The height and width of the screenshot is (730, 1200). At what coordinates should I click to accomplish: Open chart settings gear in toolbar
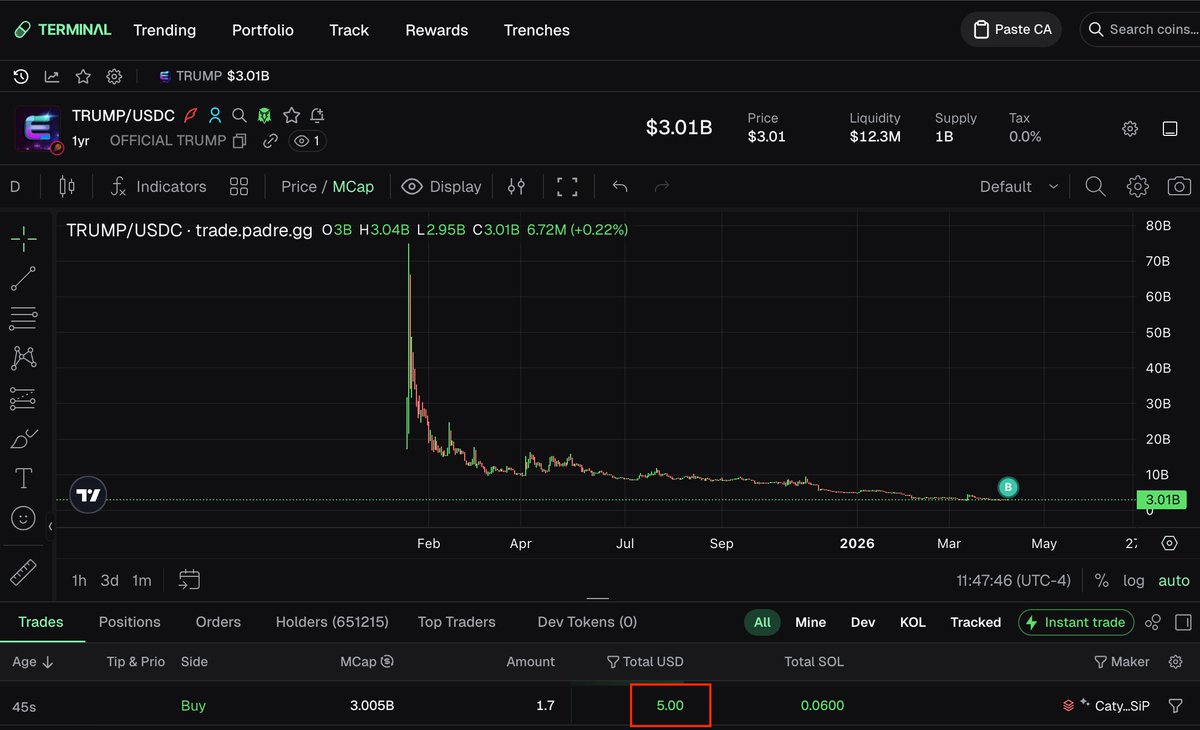point(1137,186)
